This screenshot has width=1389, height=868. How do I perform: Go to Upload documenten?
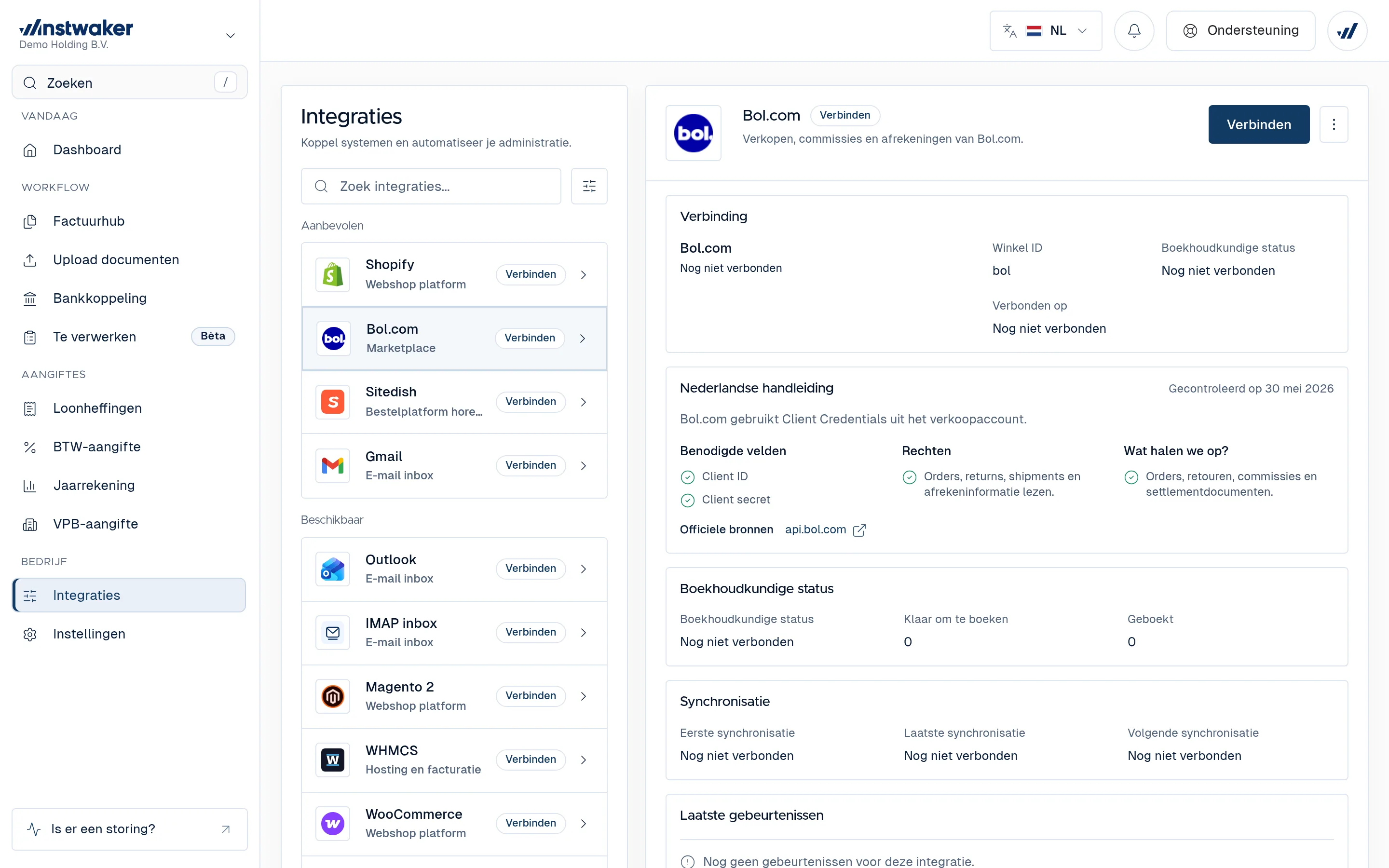129,259
